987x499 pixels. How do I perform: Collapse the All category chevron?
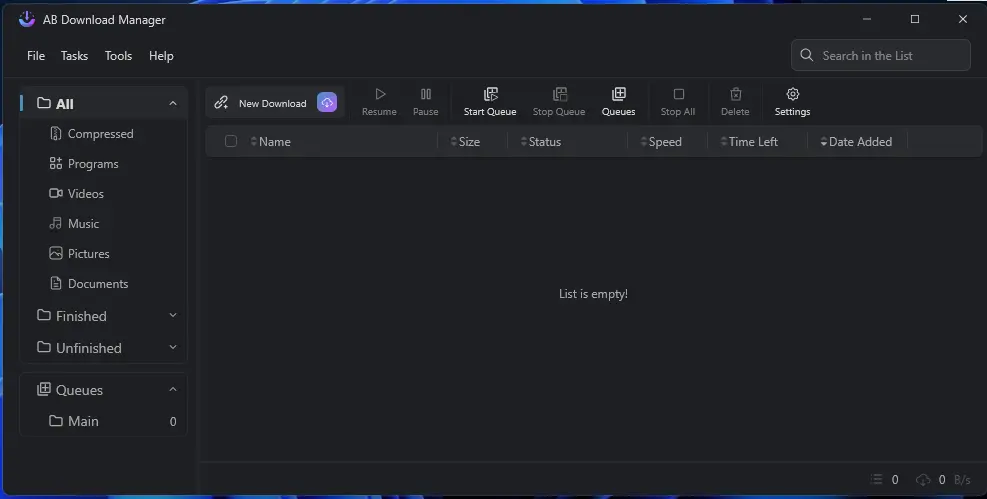[x=173, y=103]
